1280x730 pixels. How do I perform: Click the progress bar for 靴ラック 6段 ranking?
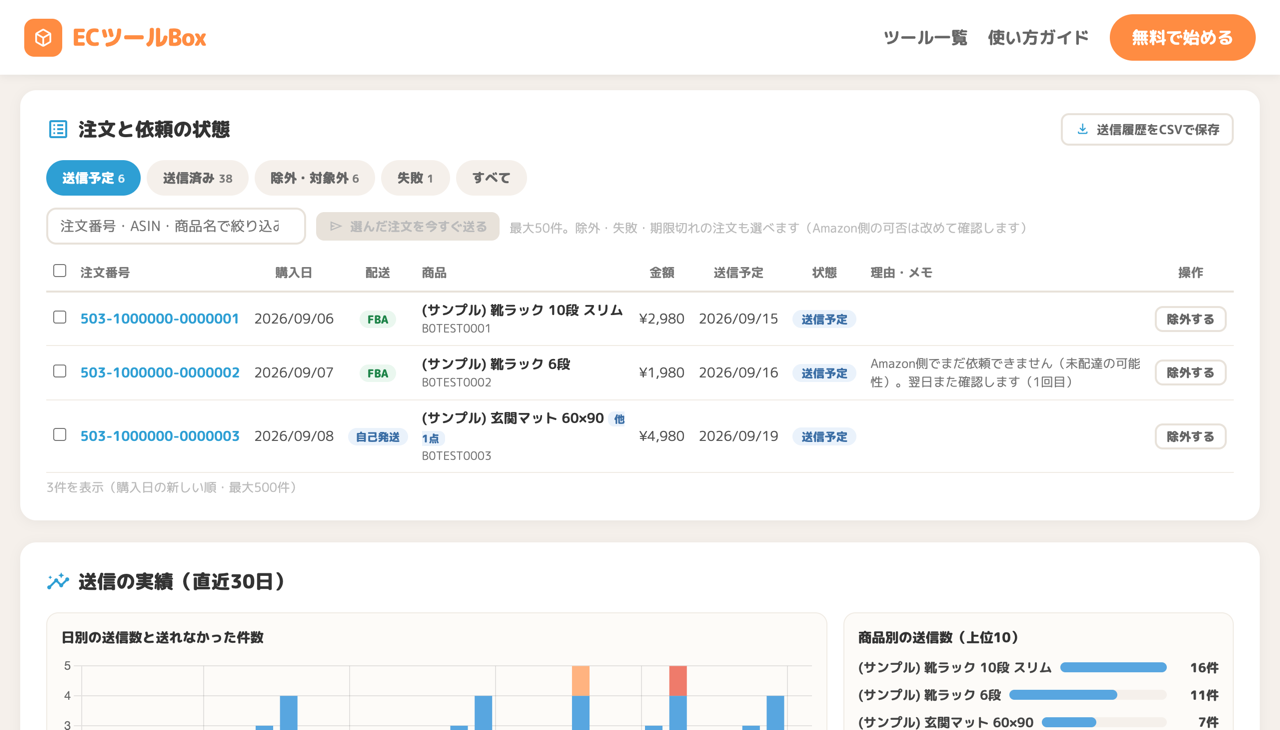point(1088,695)
